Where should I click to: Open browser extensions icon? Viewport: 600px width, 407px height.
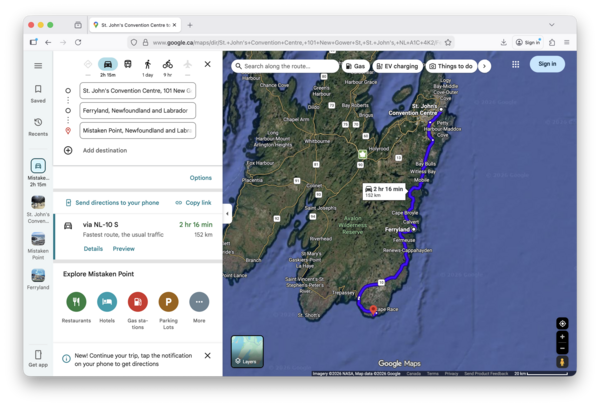(x=552, y=42)
